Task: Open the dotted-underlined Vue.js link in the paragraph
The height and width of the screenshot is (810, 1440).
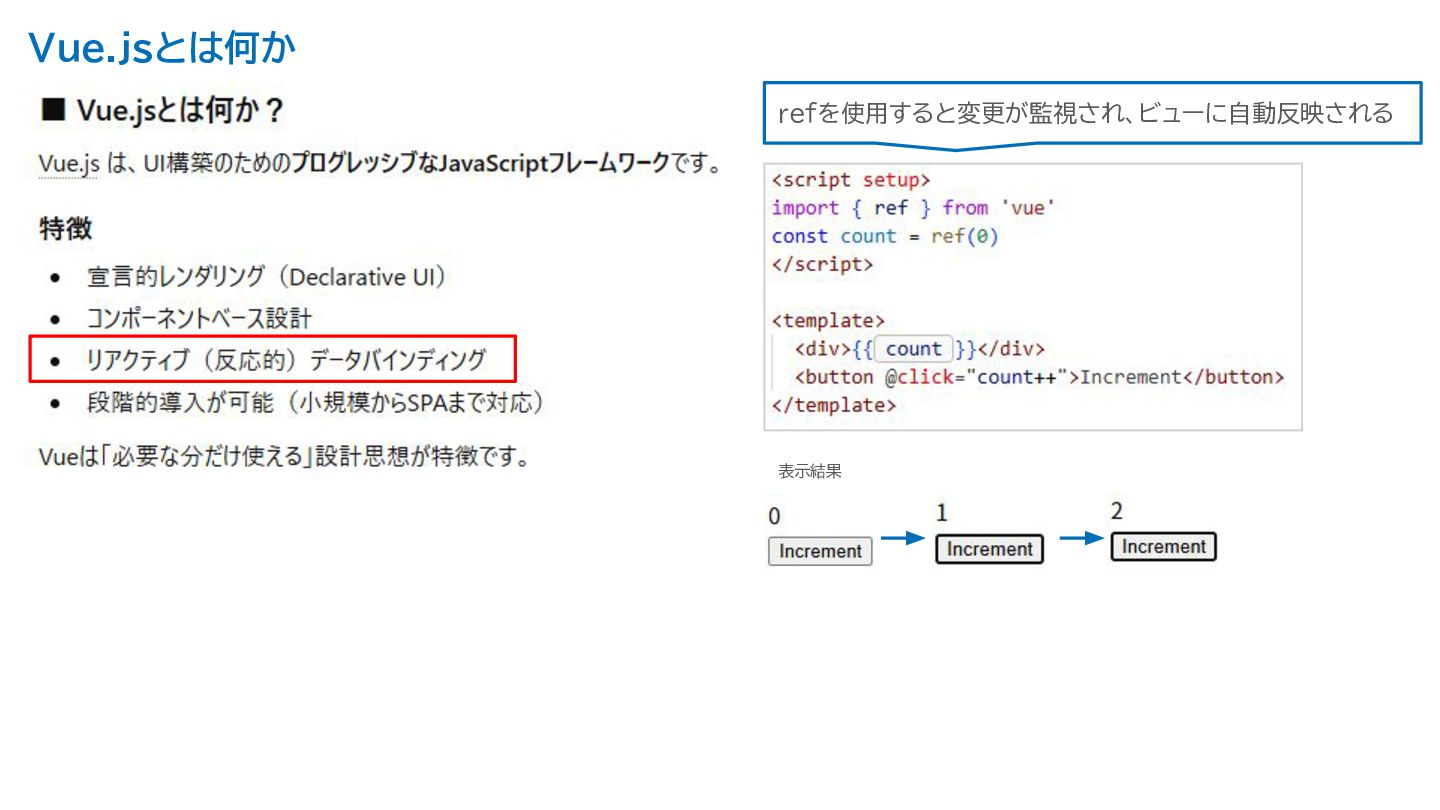Action: point(68,164)
